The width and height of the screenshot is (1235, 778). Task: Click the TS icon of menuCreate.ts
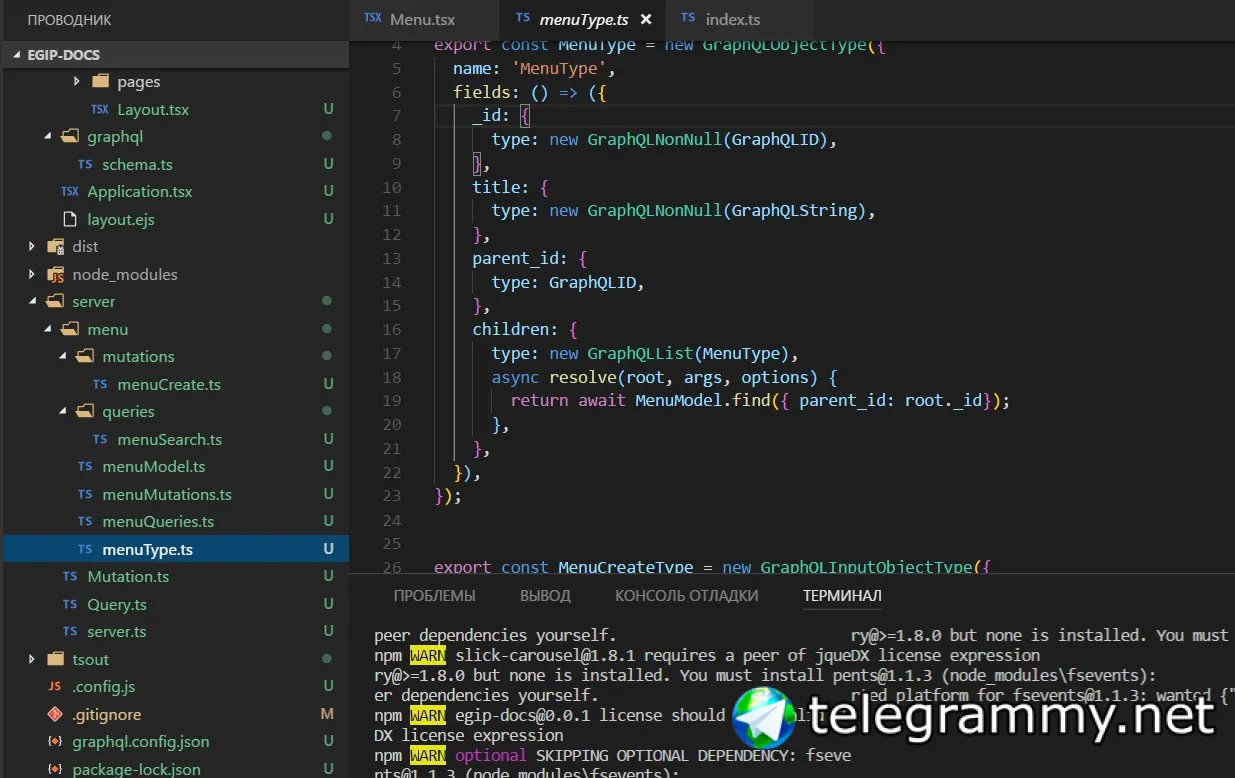click(99, 384)
